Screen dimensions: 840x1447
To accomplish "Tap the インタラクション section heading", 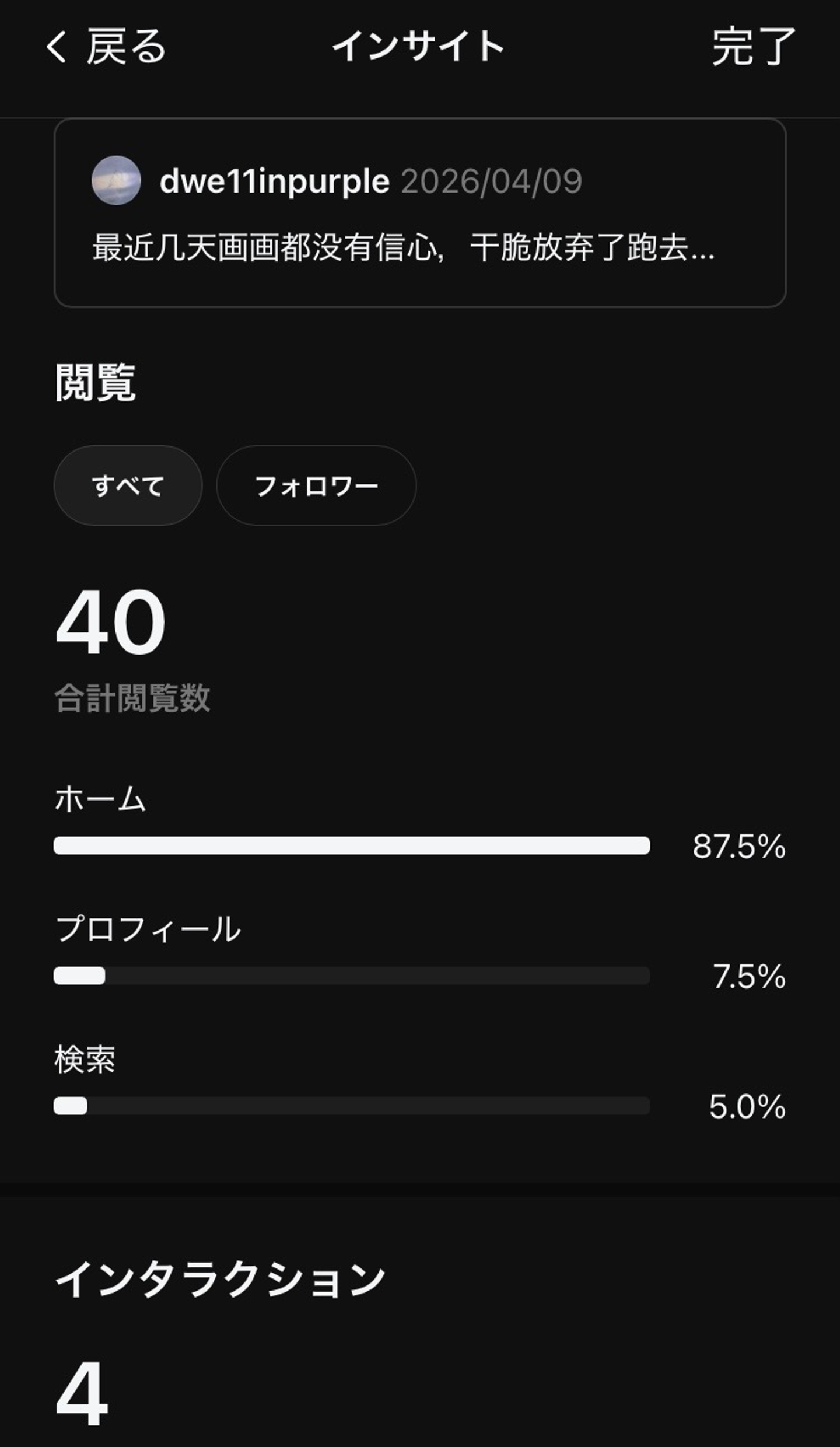I will click(220, 1279).
